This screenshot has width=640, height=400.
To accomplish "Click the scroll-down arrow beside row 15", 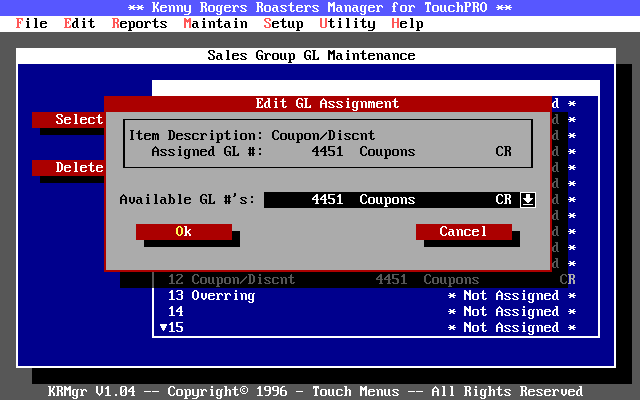I will coord(163,327).
